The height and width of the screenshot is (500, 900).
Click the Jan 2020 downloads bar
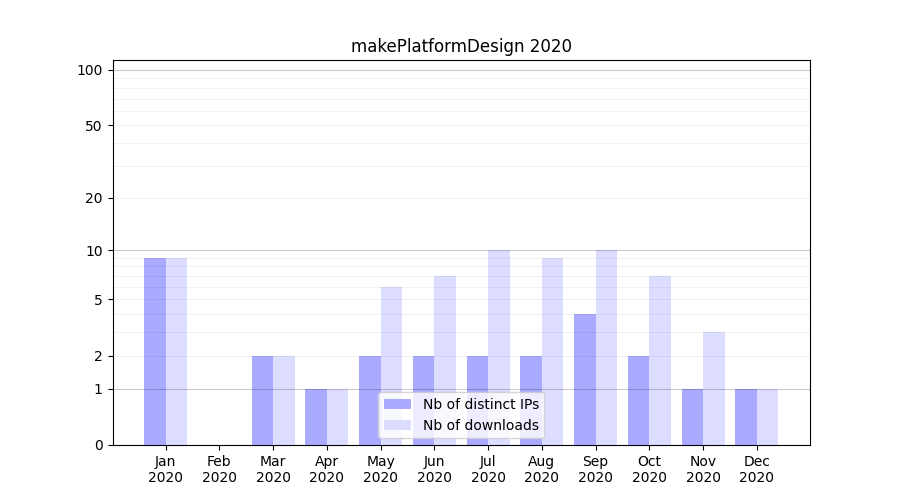click(x=176, y=351)
